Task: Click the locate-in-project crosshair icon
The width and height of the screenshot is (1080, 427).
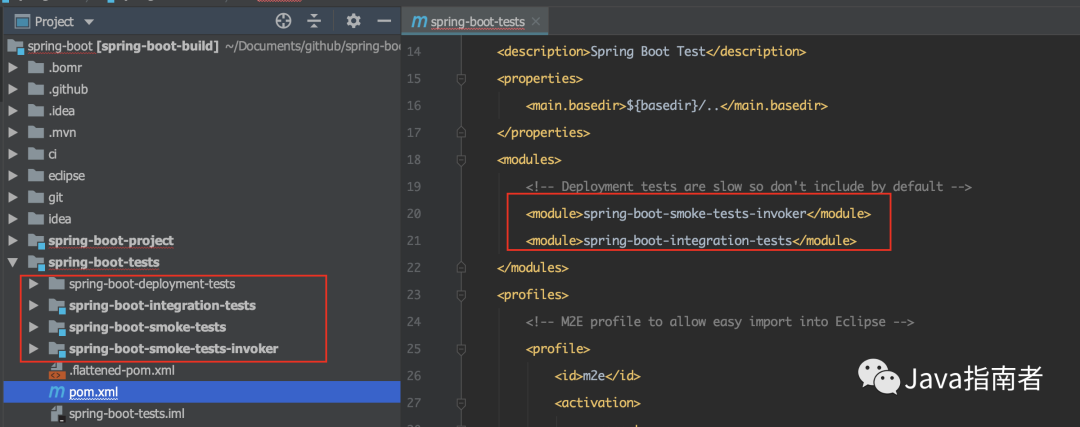Action: point(283,21)
